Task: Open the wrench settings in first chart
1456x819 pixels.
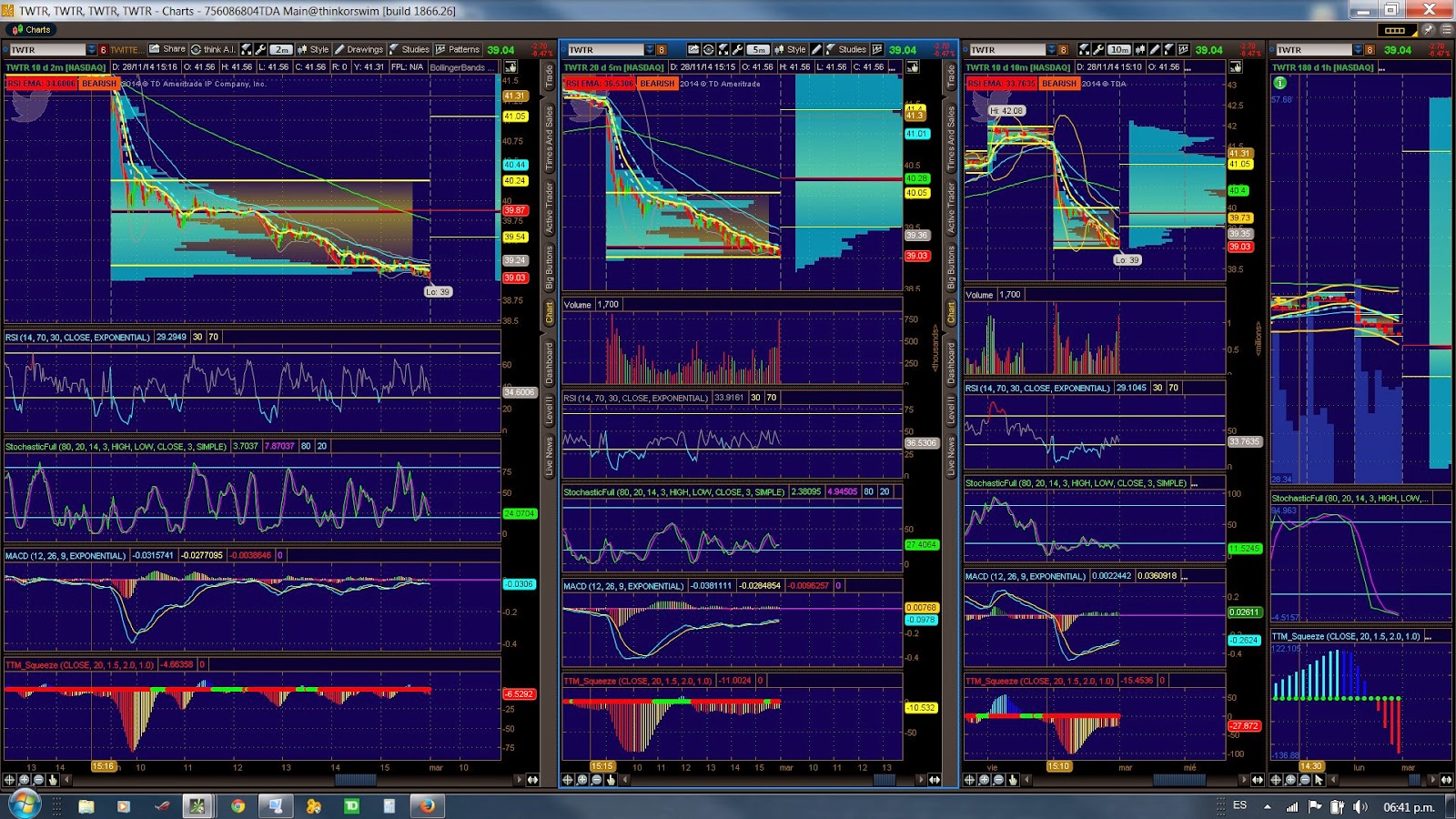Action: [x=260, y=49]
